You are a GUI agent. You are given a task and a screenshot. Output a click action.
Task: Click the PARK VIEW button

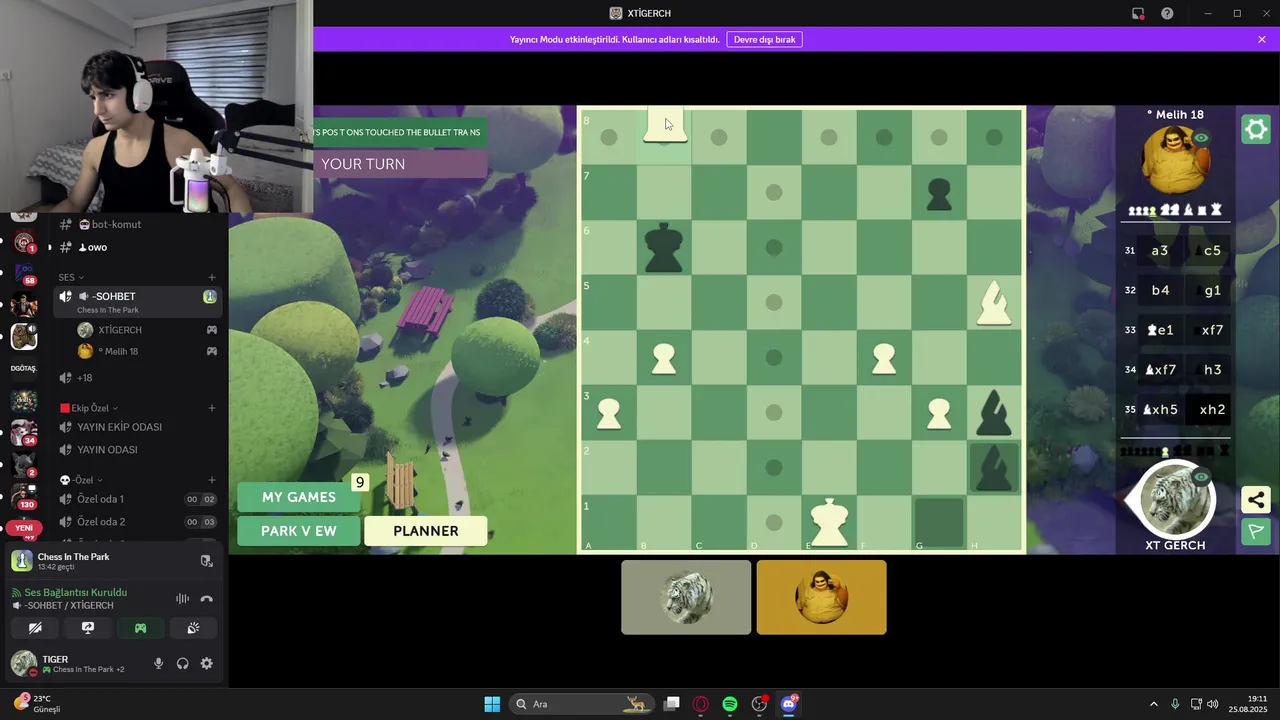(298, 531)
